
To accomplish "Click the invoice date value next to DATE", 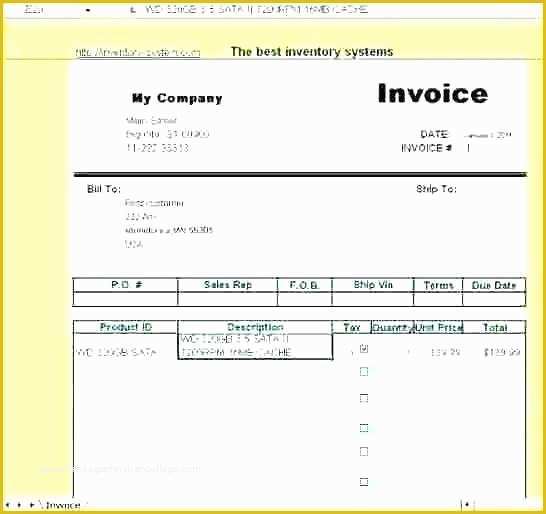I will 488,135.
